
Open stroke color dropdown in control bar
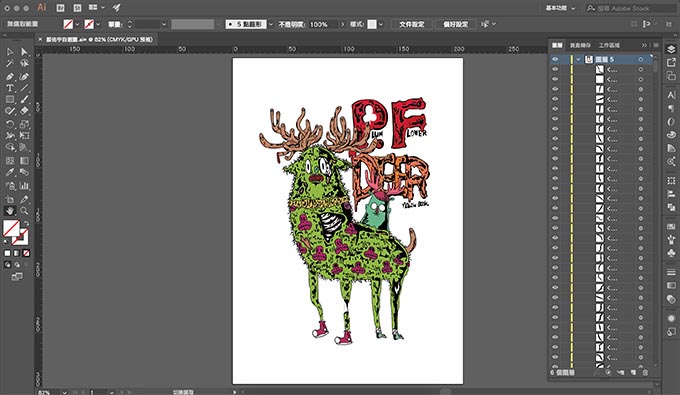[98, 24]
